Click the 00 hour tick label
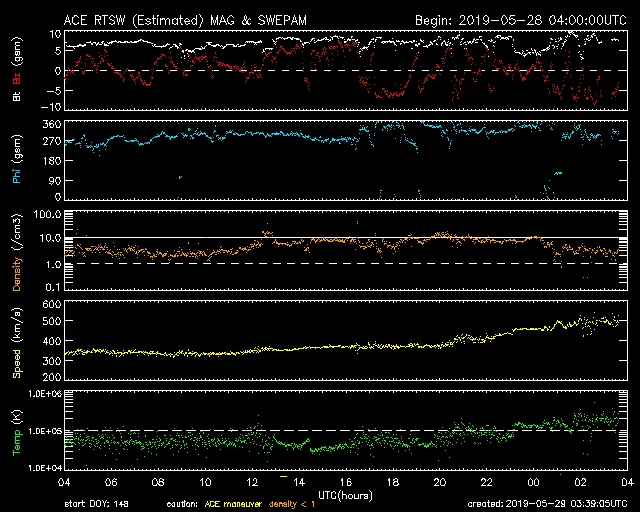This screenshot has height=512, width=640. pos(533,481)
